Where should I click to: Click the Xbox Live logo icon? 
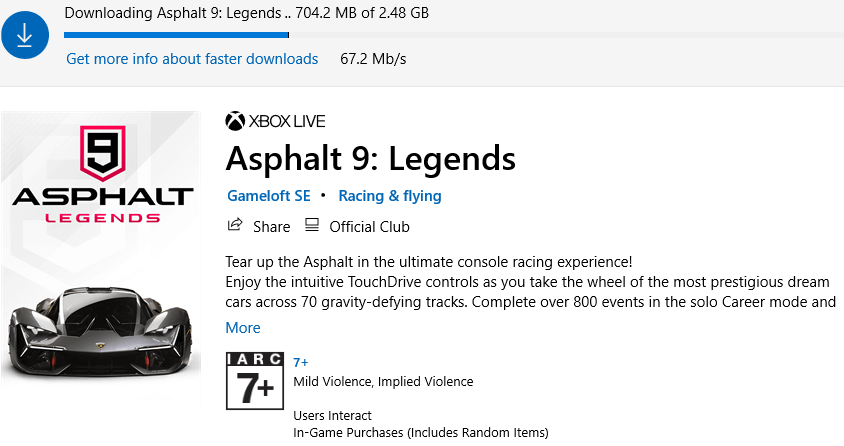[235, 122]
